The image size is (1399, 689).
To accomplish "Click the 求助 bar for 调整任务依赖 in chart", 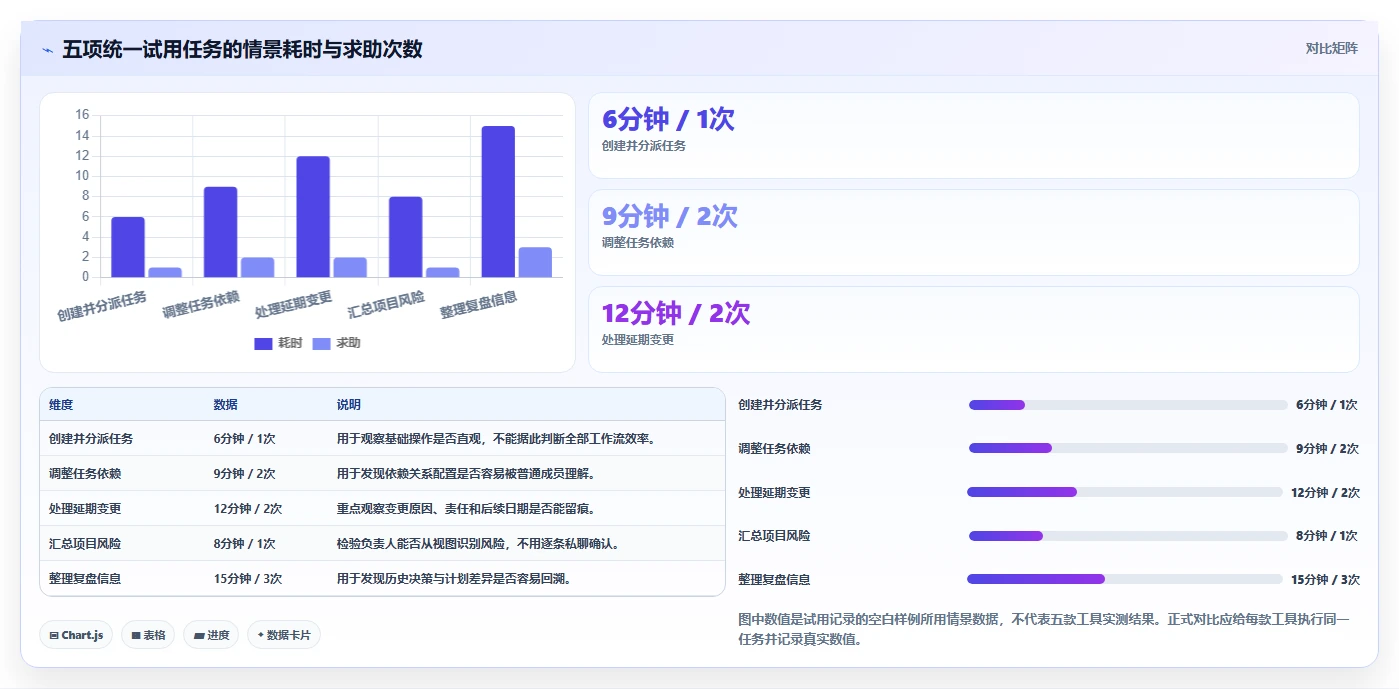I will pyautogui.click(x=257, y=267).
